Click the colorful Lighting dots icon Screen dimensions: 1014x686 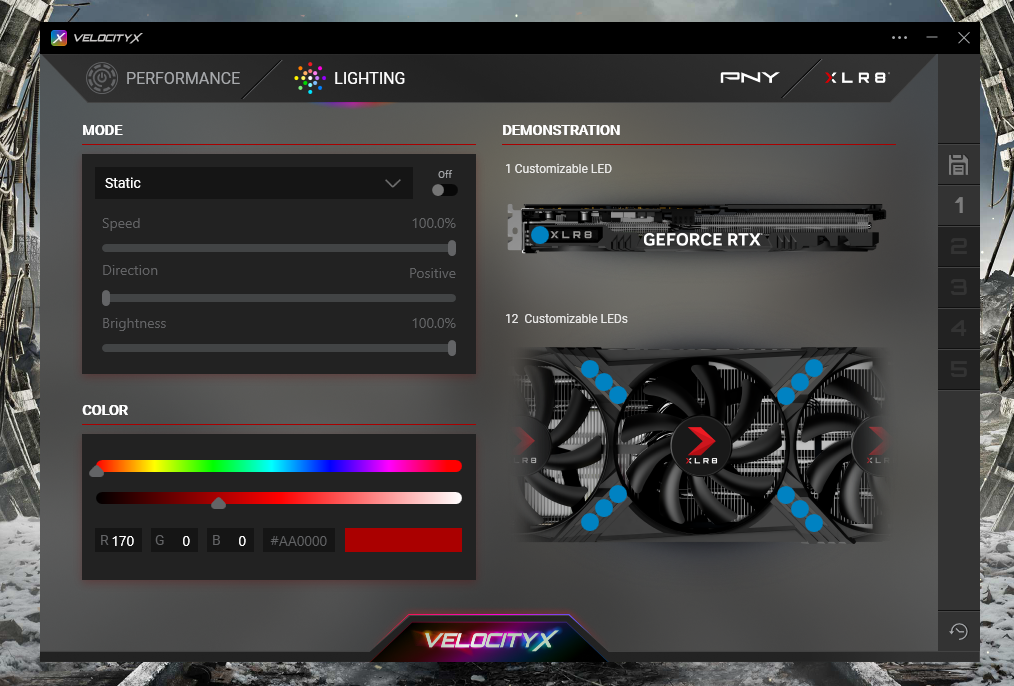pyautogui.click(x=310, y=78)
